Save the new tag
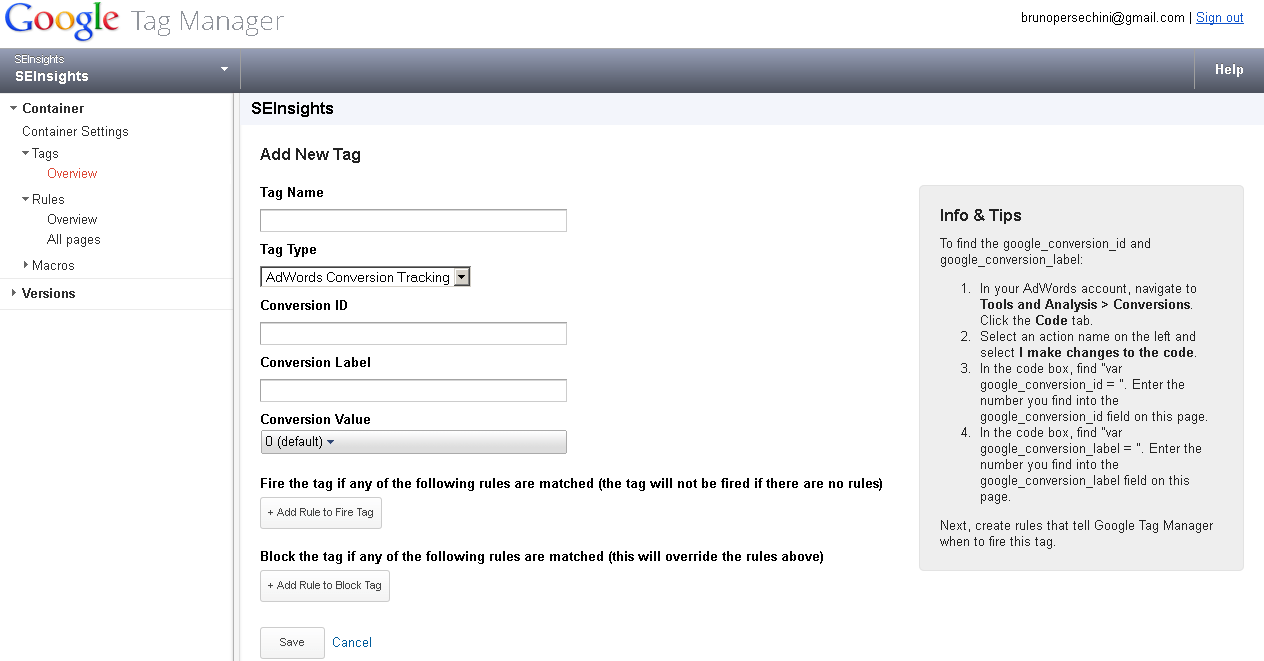This screenshot has width=1264, height=661. pyautogui.click(x=291, y=642)
